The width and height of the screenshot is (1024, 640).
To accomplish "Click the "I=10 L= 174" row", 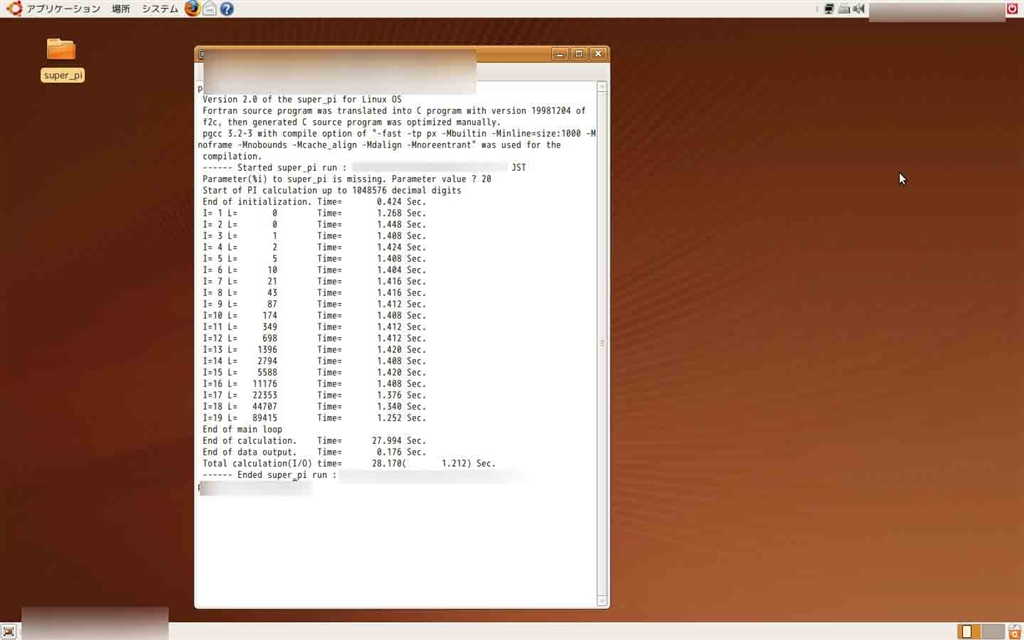I will 314,315.
